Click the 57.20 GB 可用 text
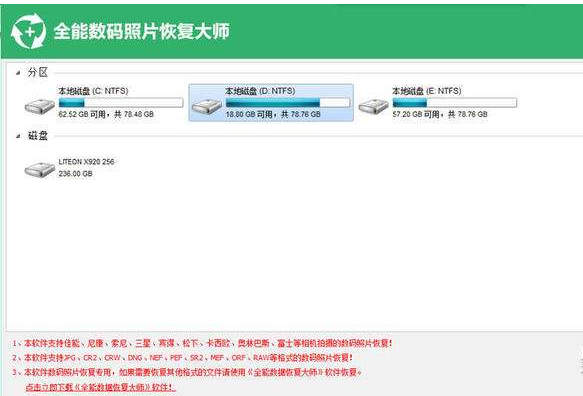This screenshot has width=583, height=396. (x=416, y=115)
